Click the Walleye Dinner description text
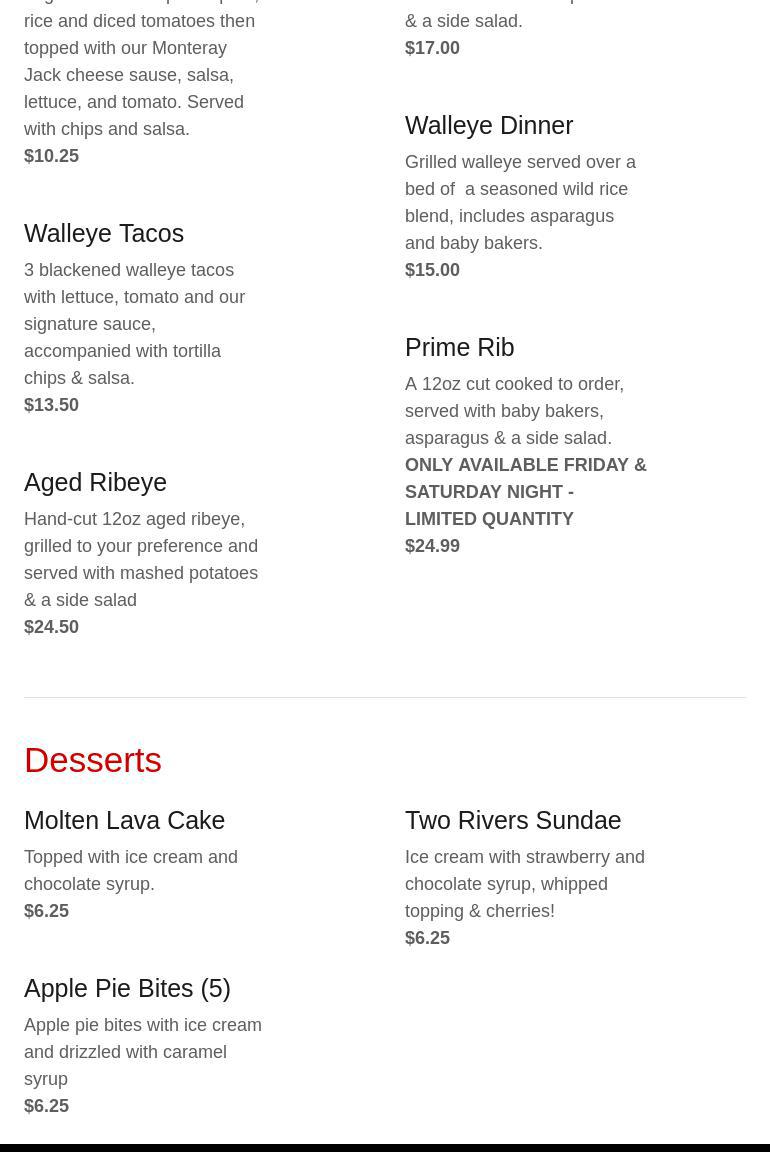This screenshot has width=770, height=1152. click(520, 202)
